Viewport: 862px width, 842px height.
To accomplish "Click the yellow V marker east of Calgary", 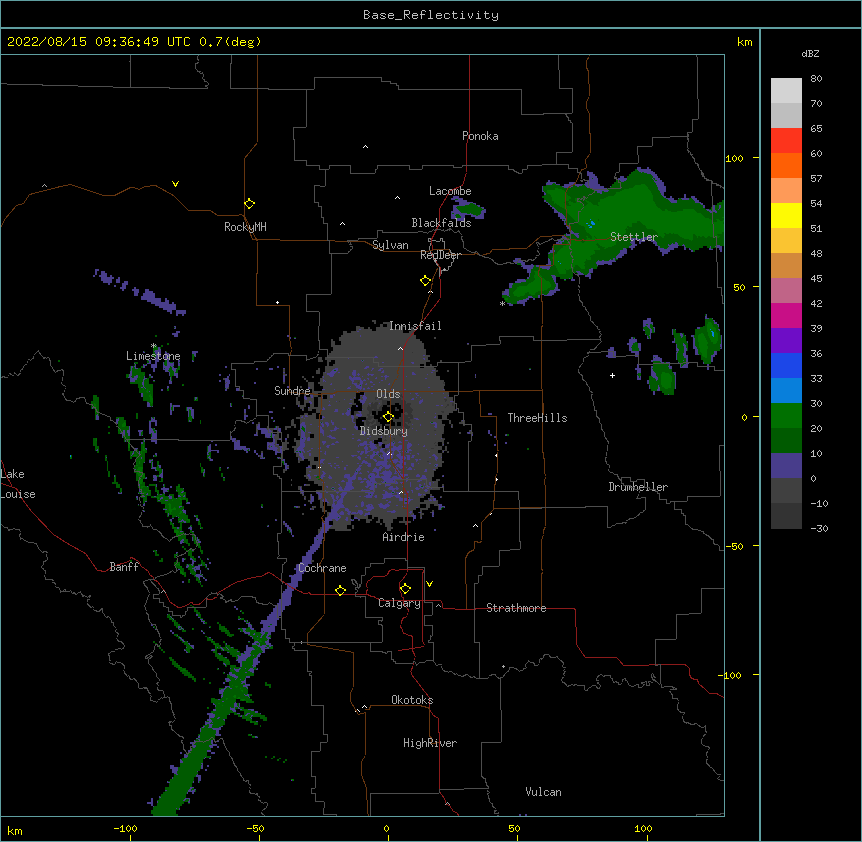I will coord(429,584).
